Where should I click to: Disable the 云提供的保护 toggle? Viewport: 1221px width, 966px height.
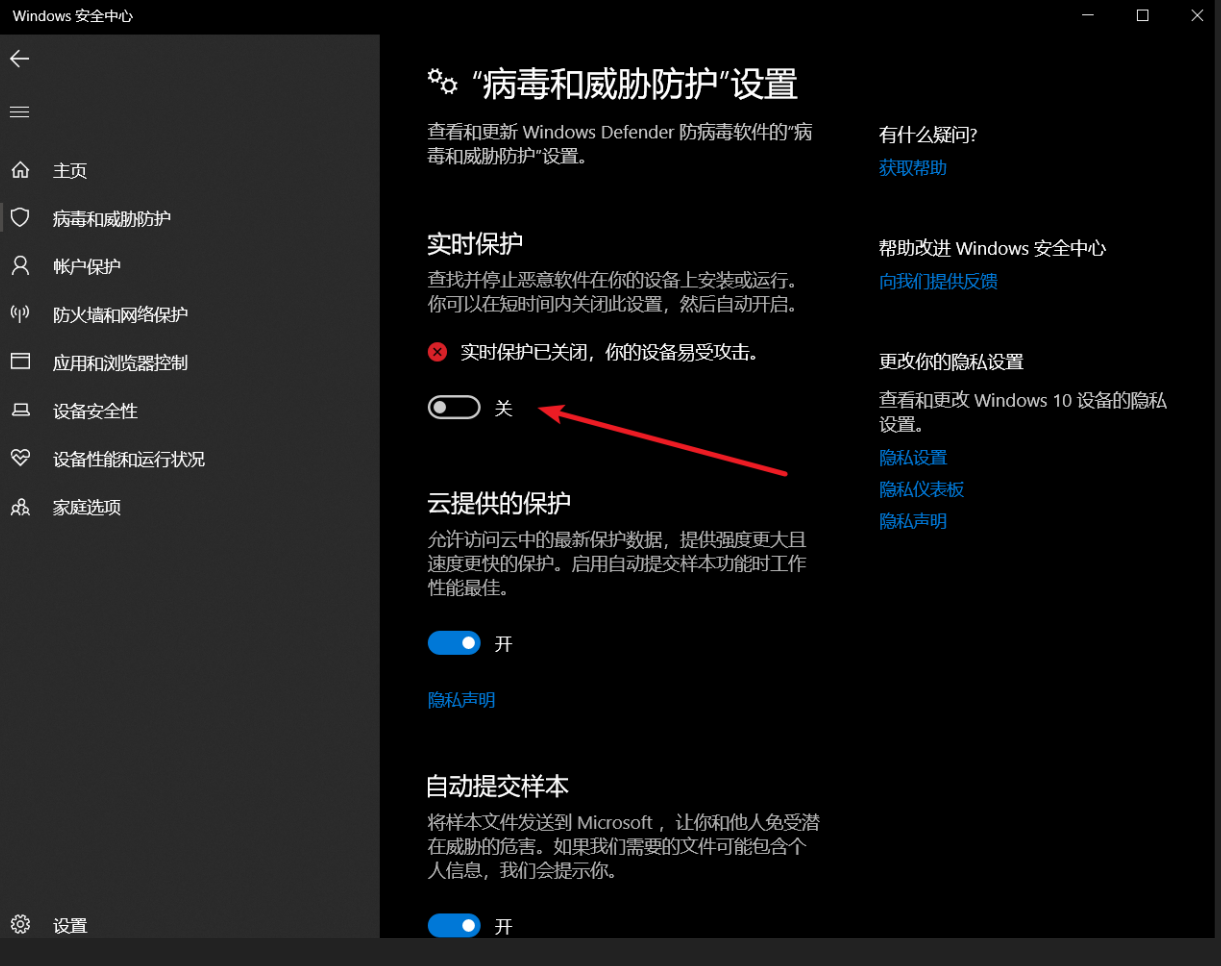[x=454, y=643]
